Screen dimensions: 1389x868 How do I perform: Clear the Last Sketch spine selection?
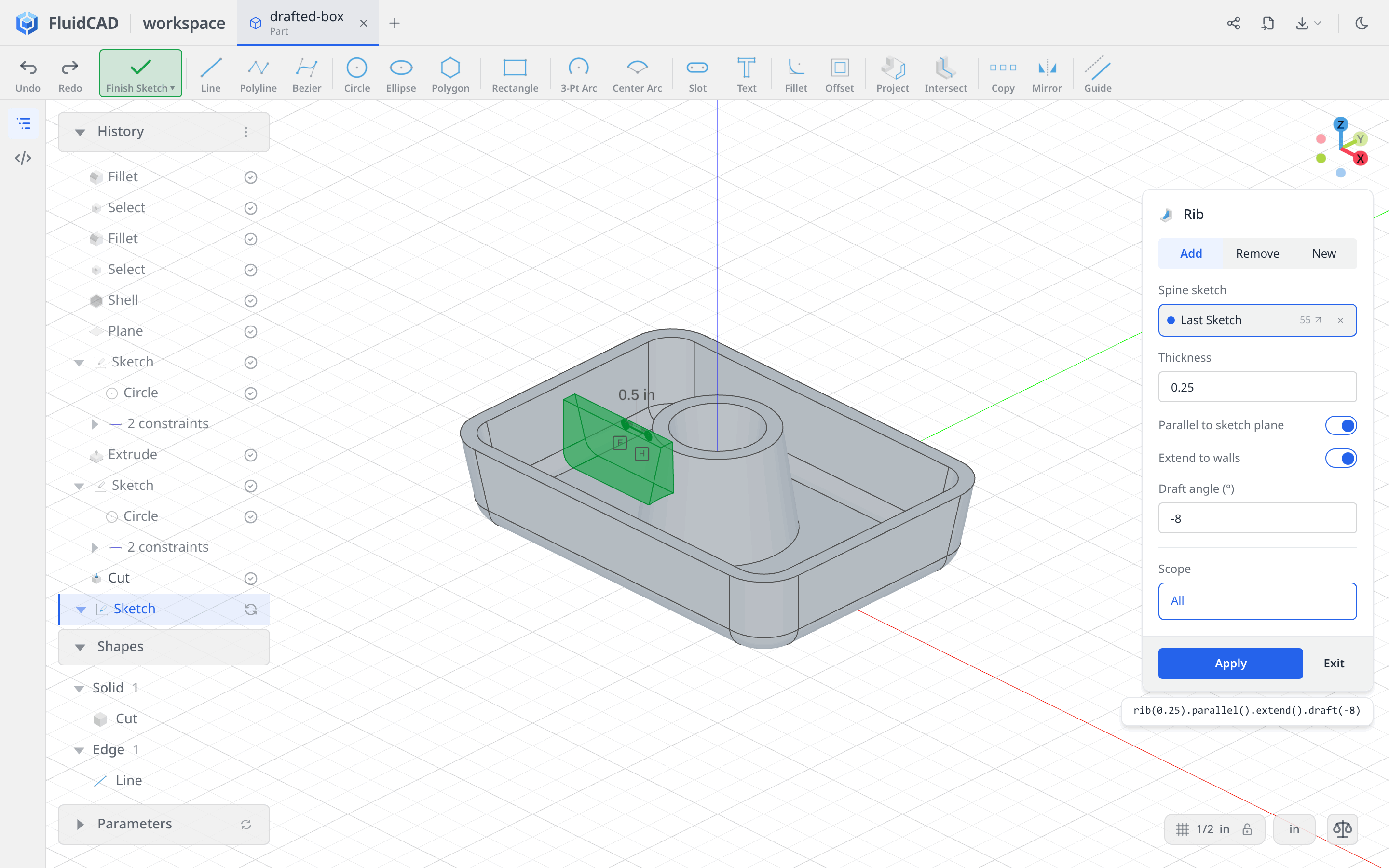[x=1340, y=320]
